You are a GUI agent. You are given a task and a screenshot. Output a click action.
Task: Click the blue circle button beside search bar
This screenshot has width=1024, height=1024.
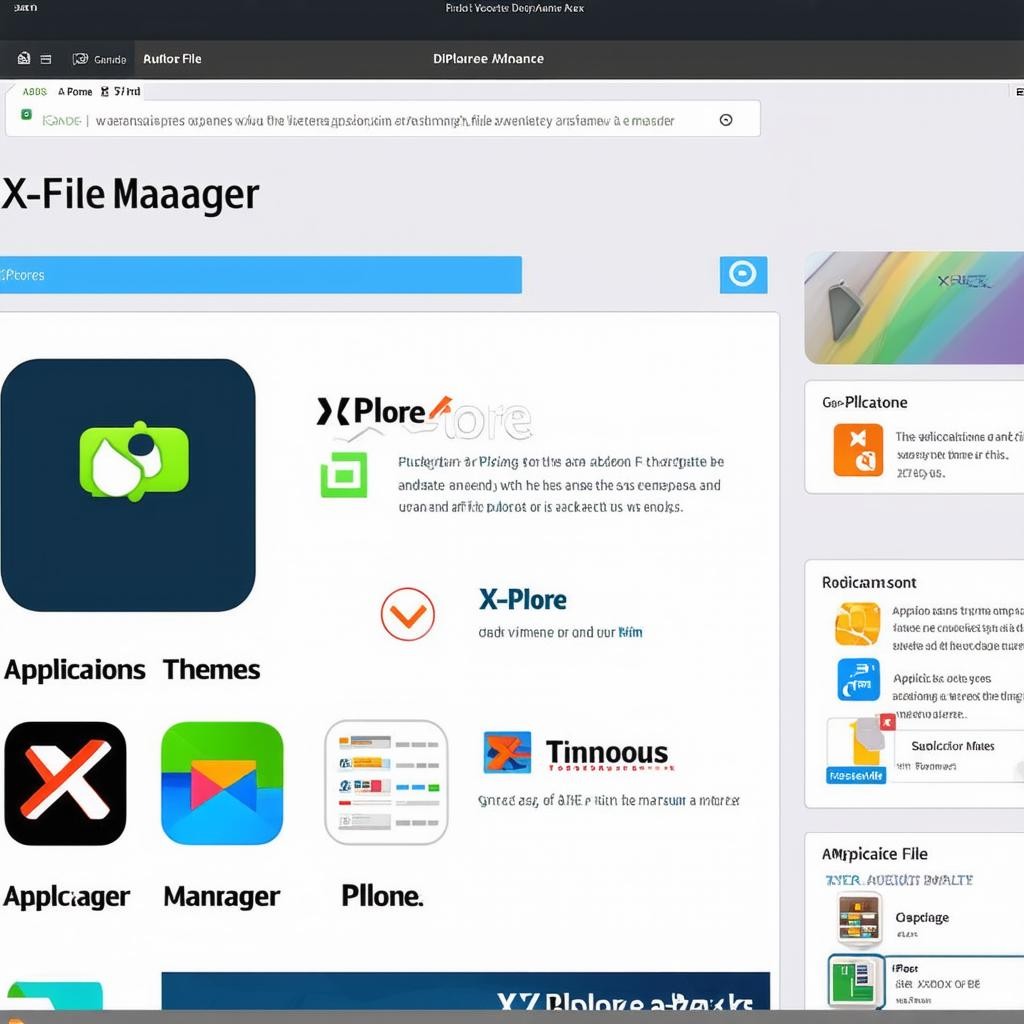(x=743, y=274)
